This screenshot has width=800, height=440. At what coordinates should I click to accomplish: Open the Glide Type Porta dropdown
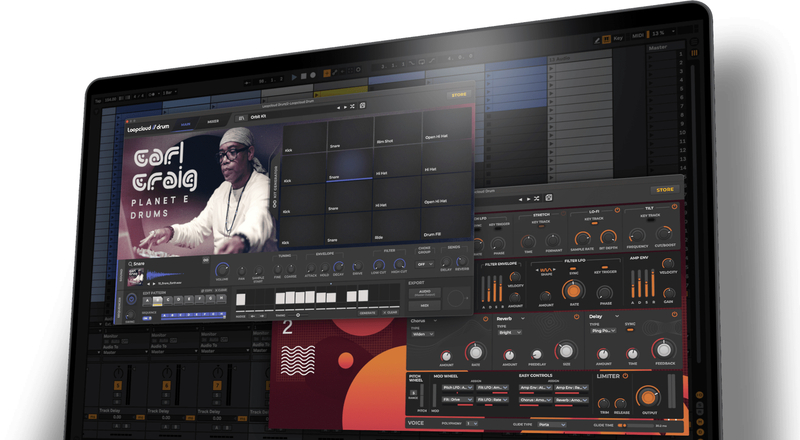click(552, 425)
